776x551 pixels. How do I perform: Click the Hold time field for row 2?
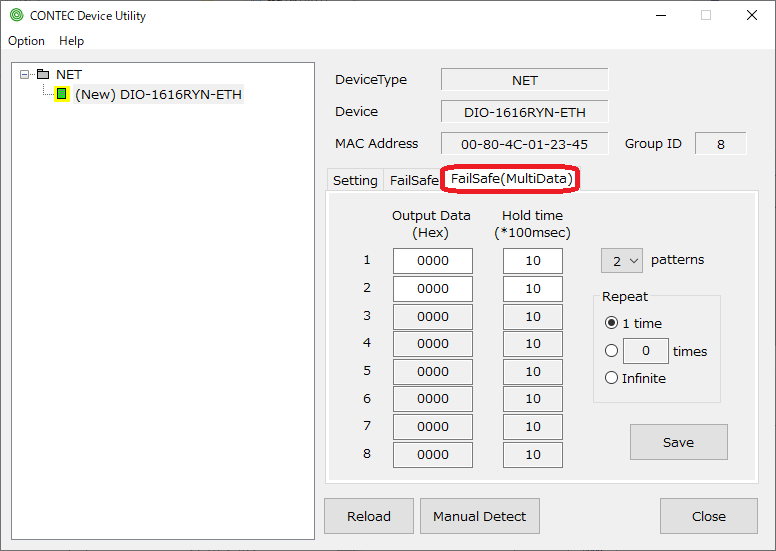coord(532,288)
